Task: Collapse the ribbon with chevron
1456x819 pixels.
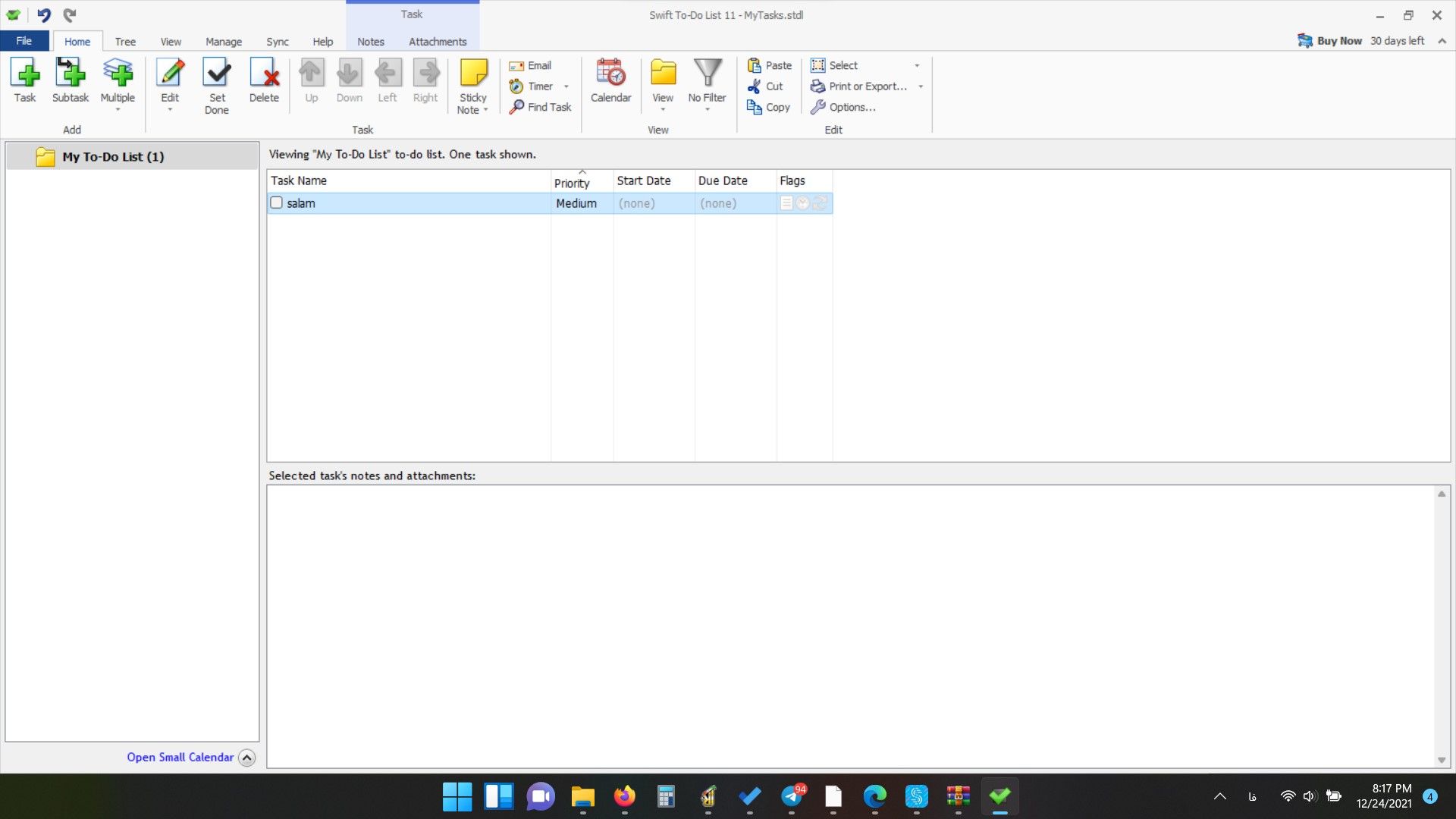Action: click(x=1442, y=41)
